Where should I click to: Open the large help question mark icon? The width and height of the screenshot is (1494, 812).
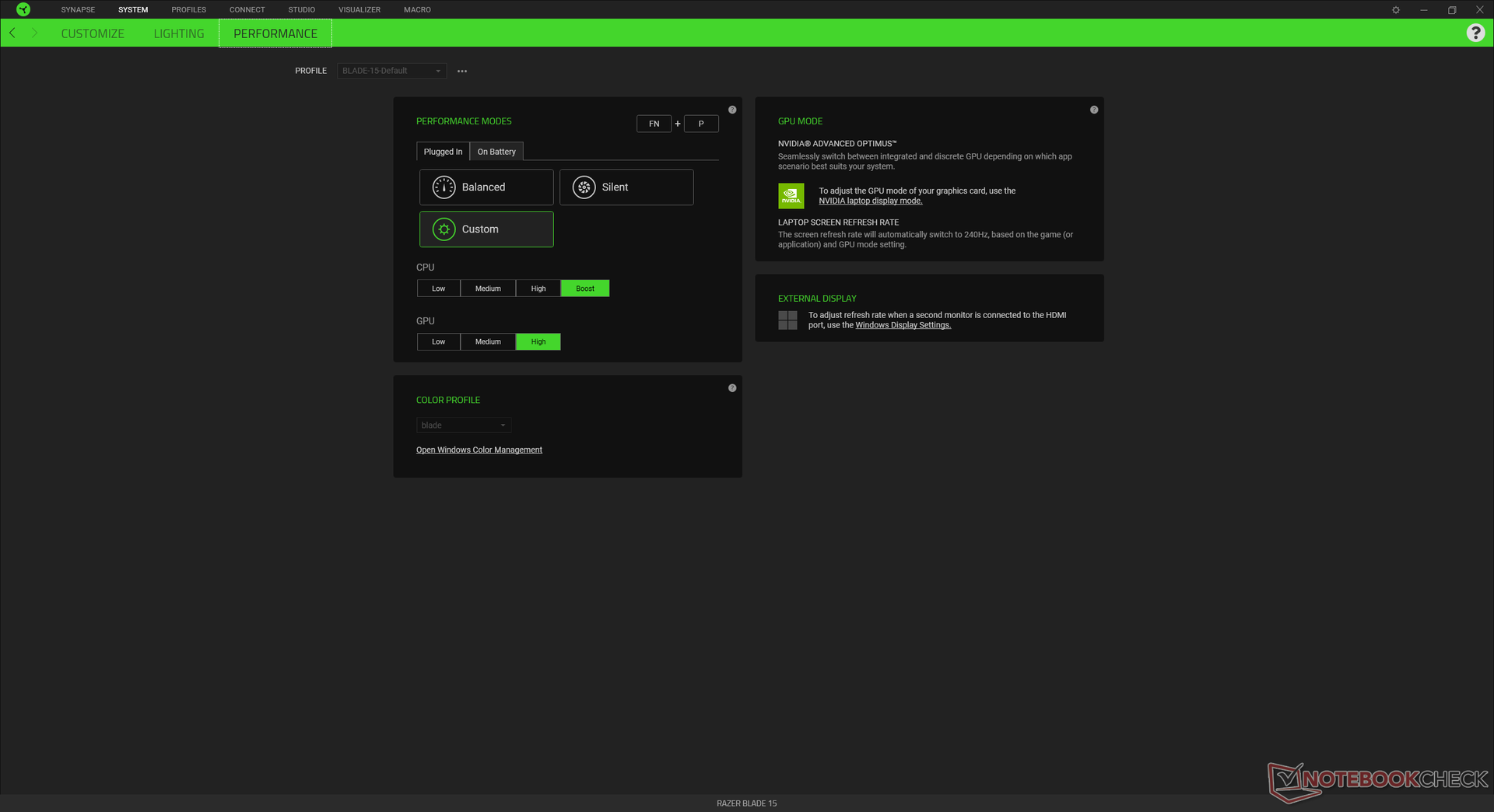1475,33
